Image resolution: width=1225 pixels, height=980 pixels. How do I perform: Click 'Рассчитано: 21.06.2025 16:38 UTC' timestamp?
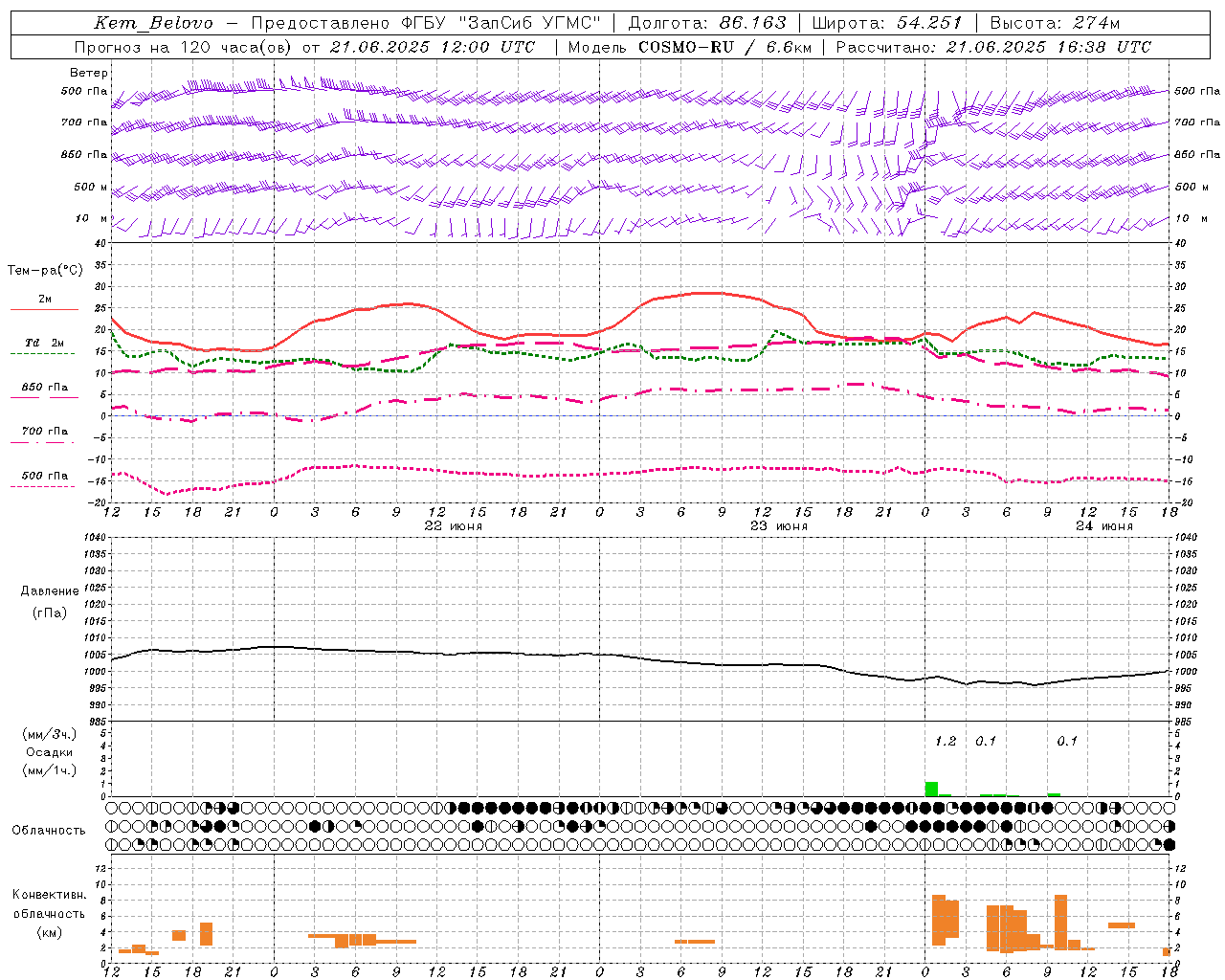993,47
